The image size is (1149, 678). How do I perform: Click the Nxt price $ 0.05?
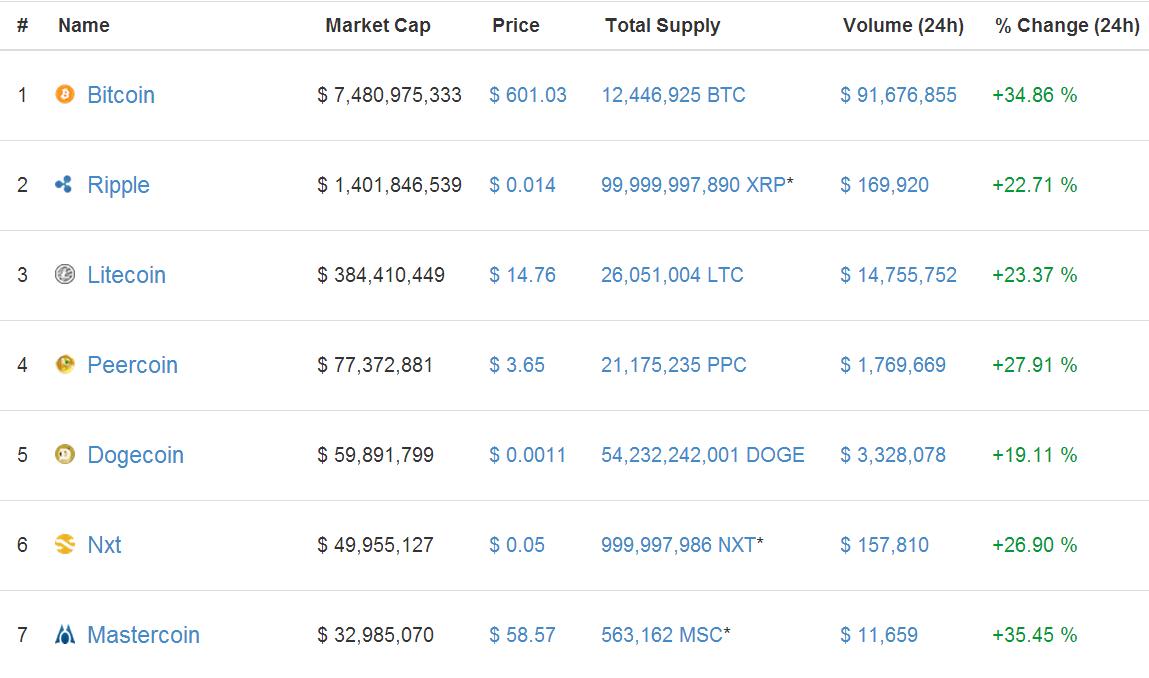point(517,545)
